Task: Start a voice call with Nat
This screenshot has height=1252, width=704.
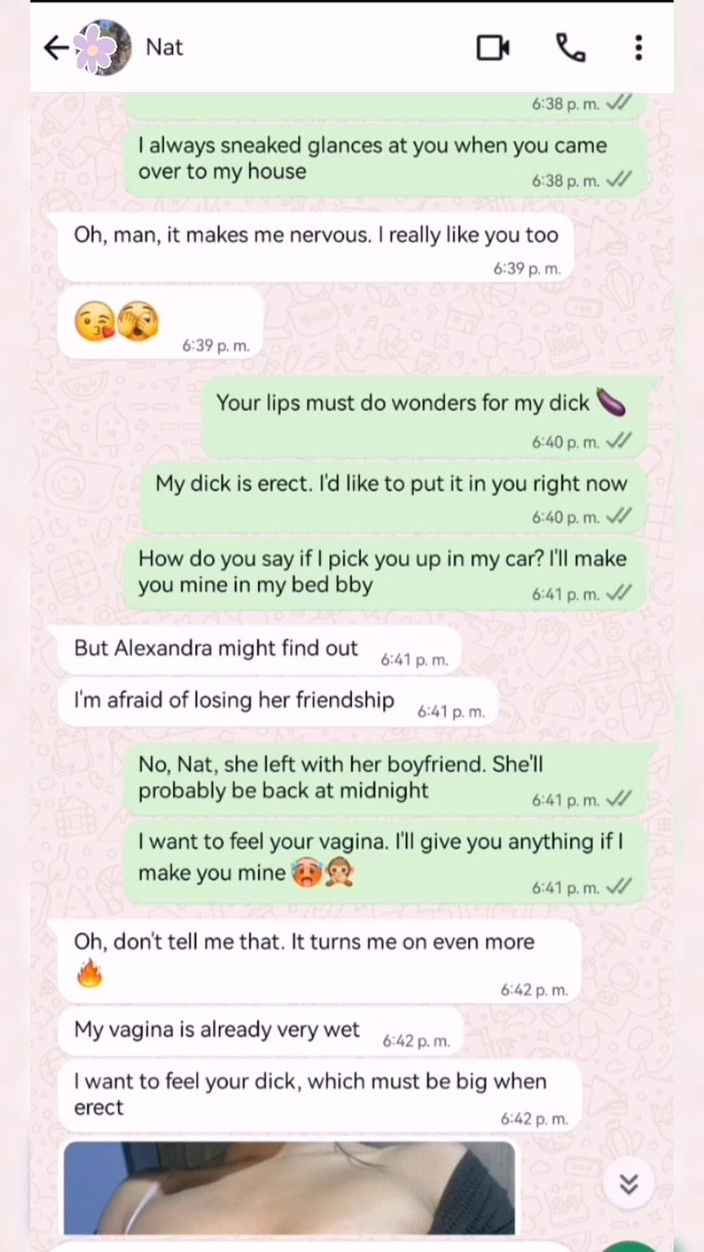Action: [x=570, y=47]
